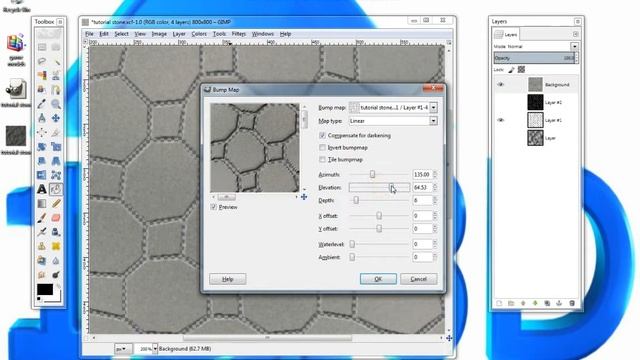This screenshot has width=640, height=360.
Task: Click duplicate layer icon in Layers panel
Action: (547, 303)
